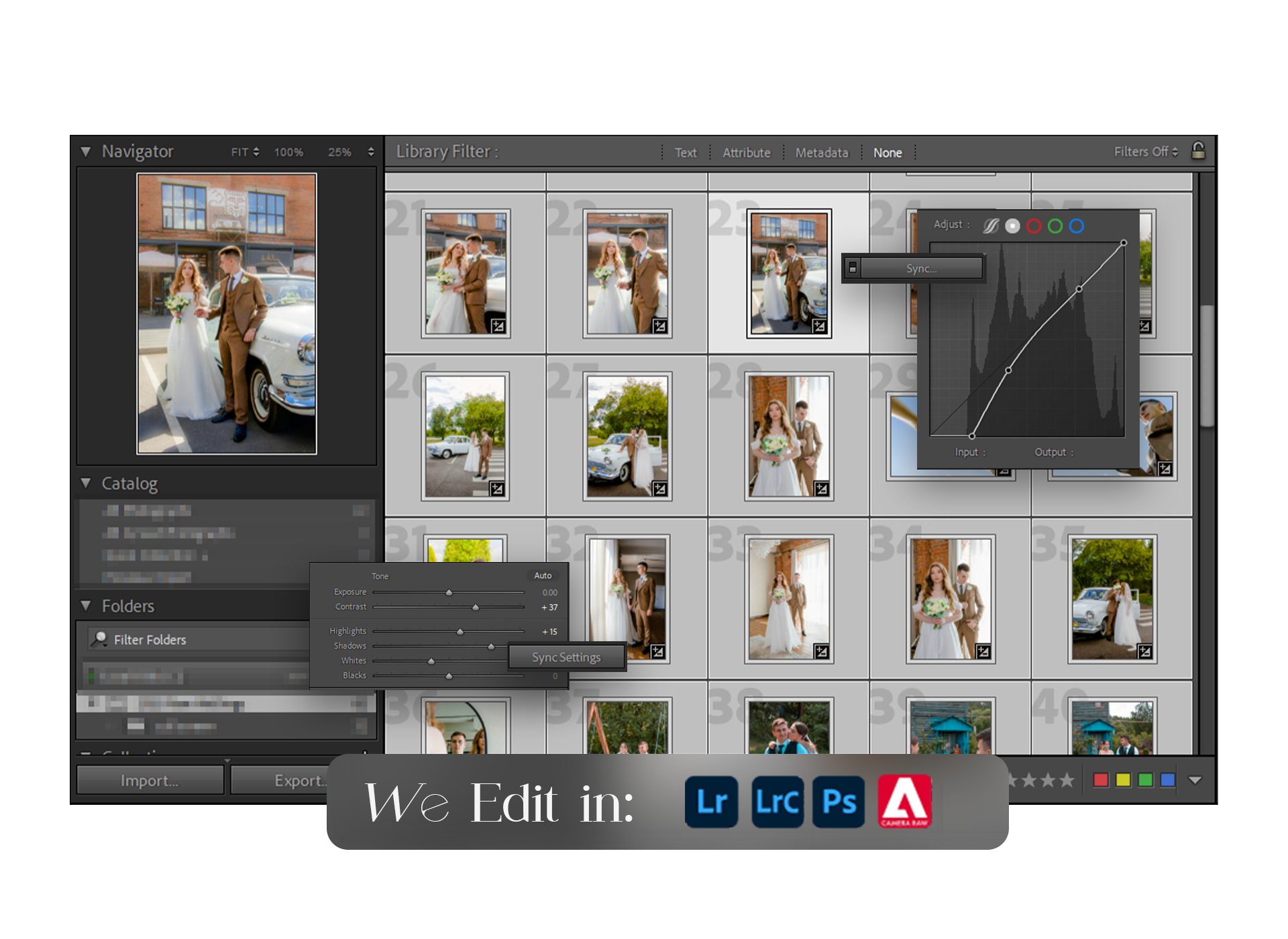Toggle the auto sync switch beside Sync
The height and width of the screenshot is (939, 1288).
tap(853, 268)
